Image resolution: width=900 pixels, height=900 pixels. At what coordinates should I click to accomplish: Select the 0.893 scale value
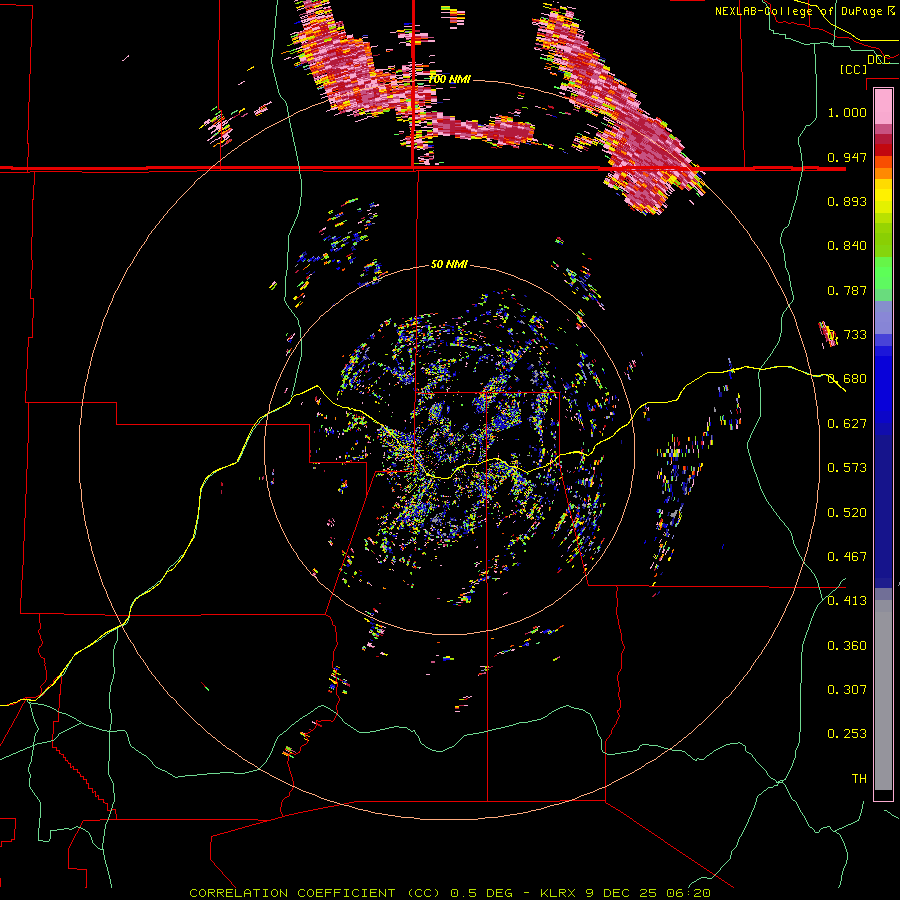tap(847, 201)
